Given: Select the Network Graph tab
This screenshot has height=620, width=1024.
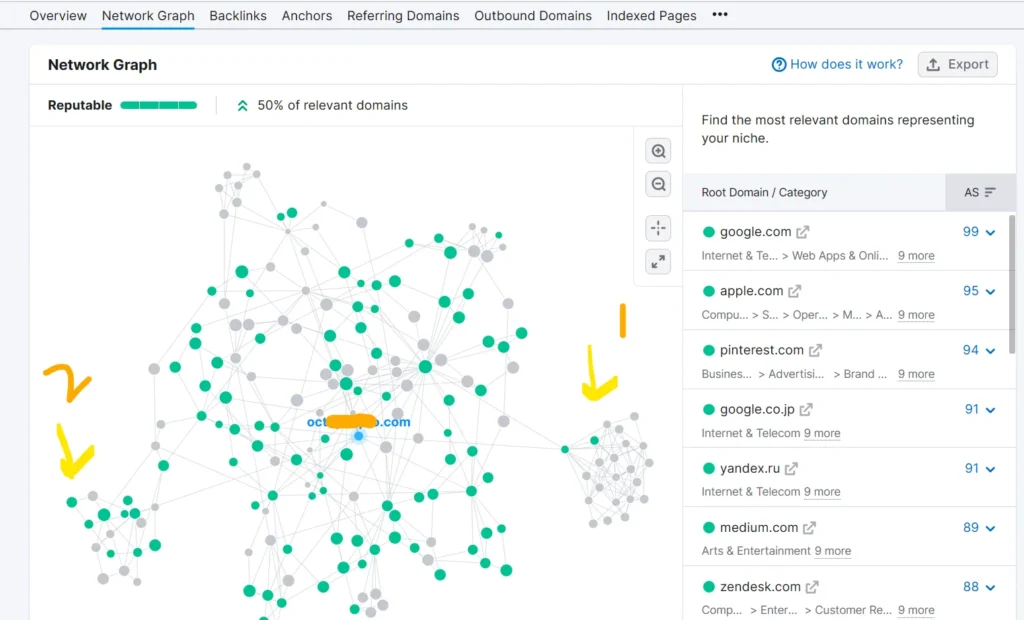Looking at the screenshot, I should tap(148, 16).
